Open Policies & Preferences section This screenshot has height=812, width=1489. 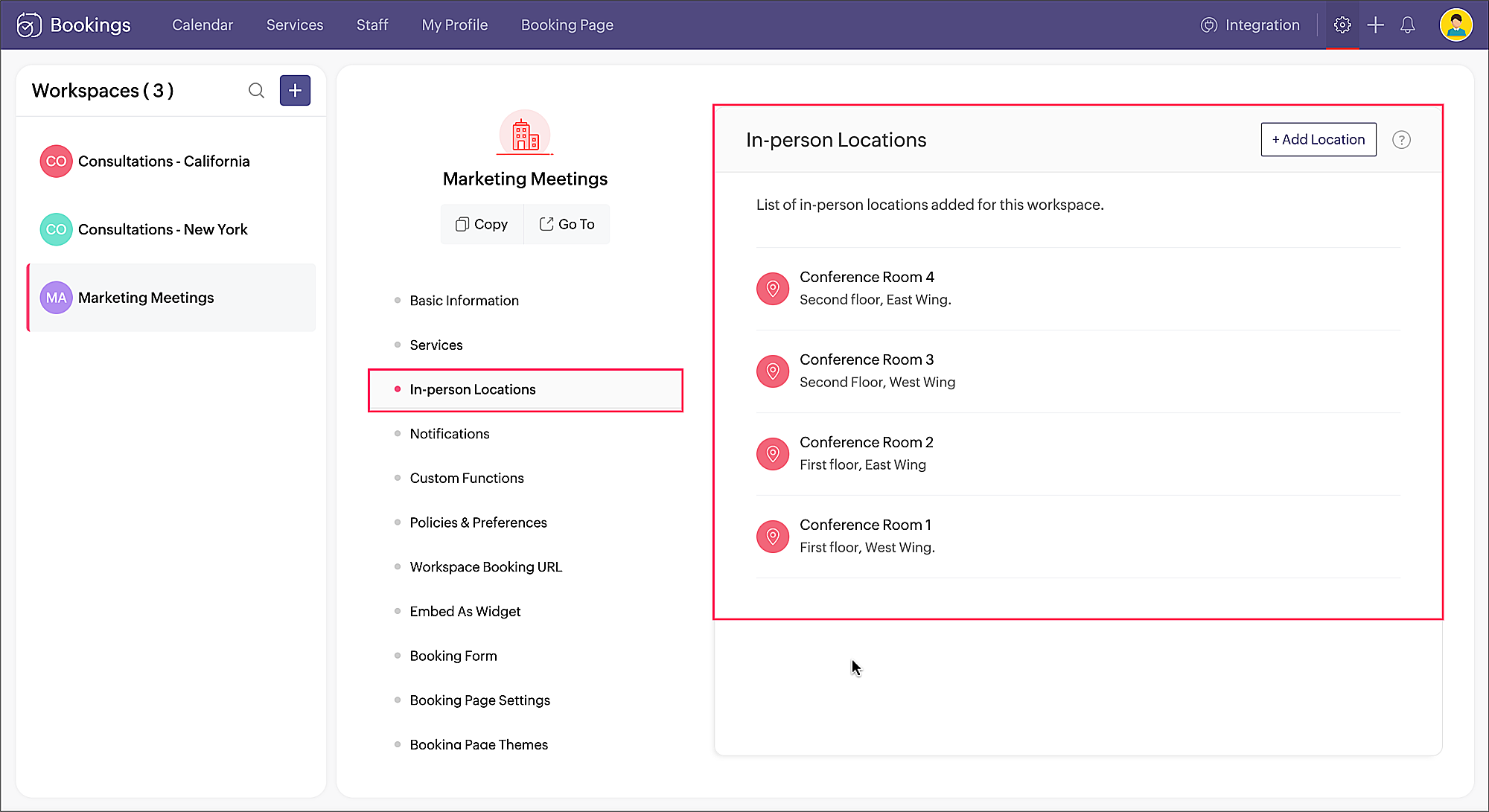[x=478, y=522]
